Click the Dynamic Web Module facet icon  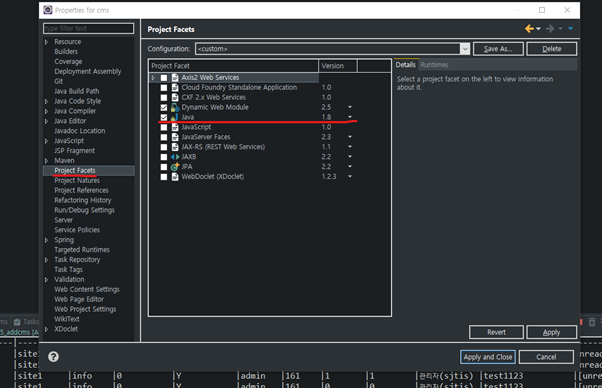coord(175,107)
